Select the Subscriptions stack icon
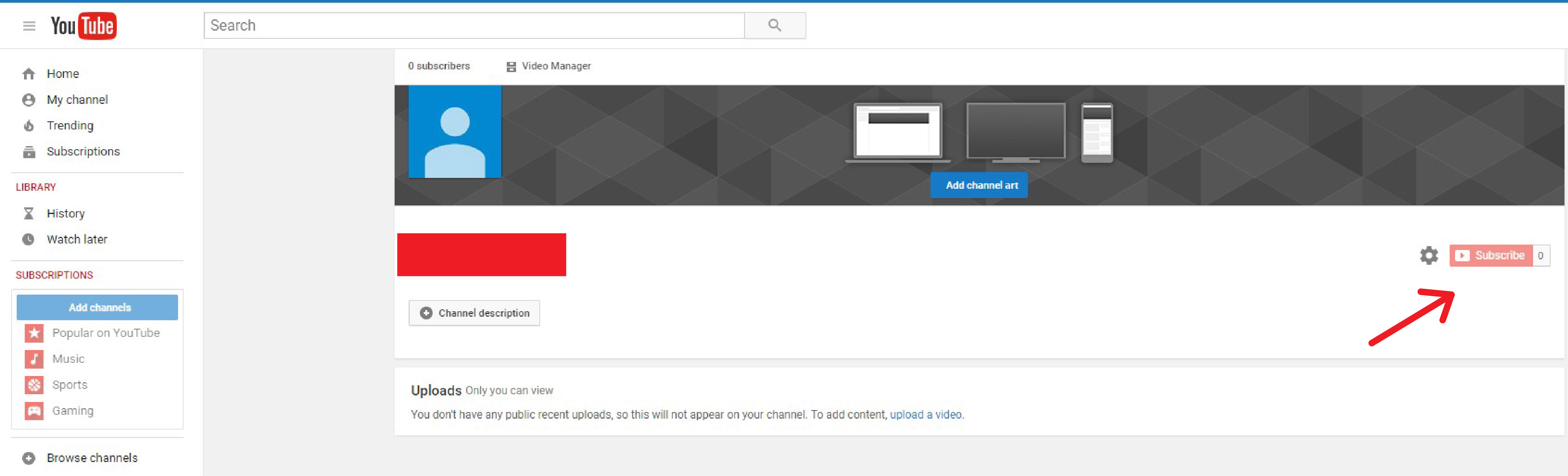1568x476 pixels. 29,152
